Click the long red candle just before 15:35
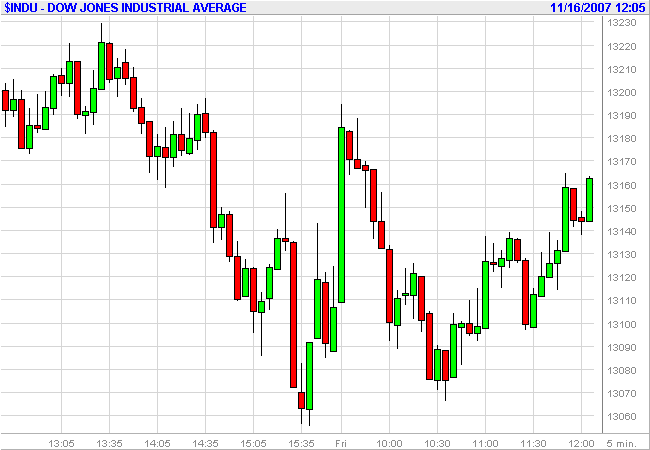This screenshot has width=650, height=450. coord(293,315)
